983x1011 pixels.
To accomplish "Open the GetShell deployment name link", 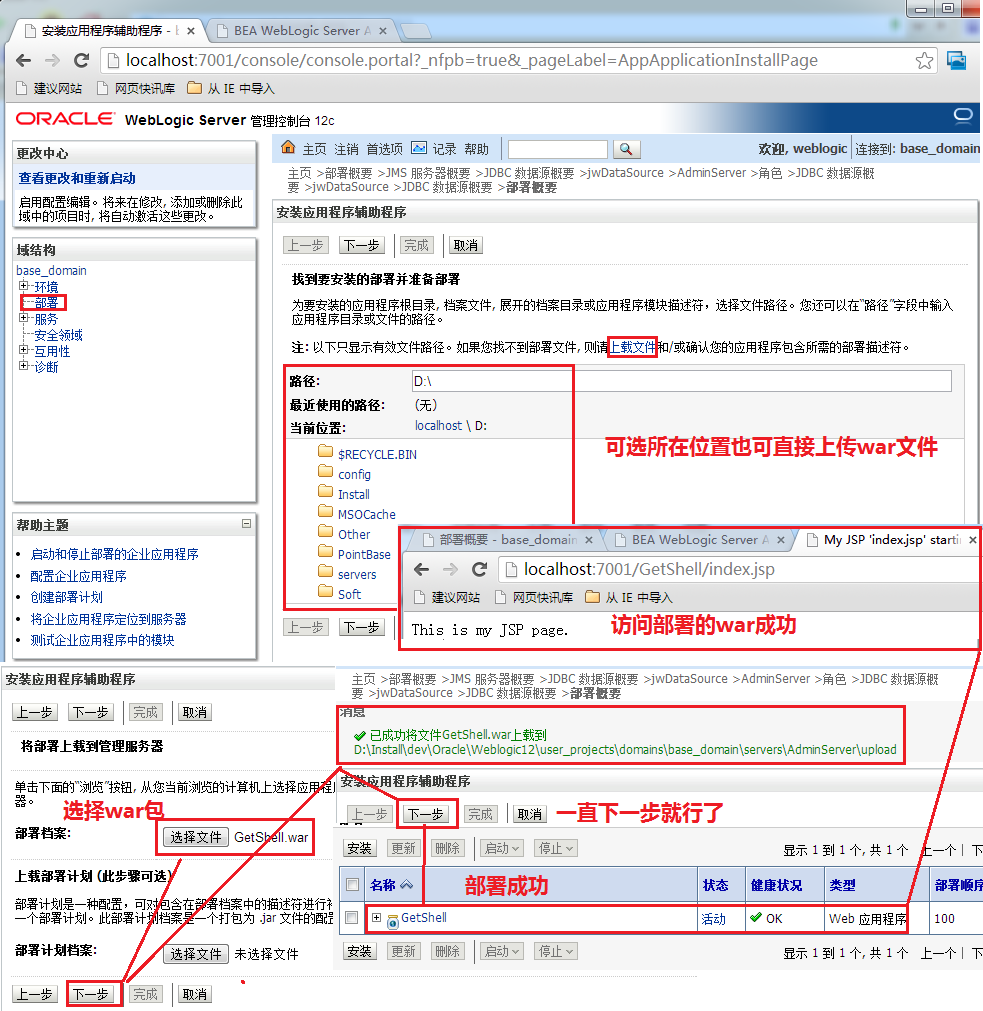I will point(423,917).
